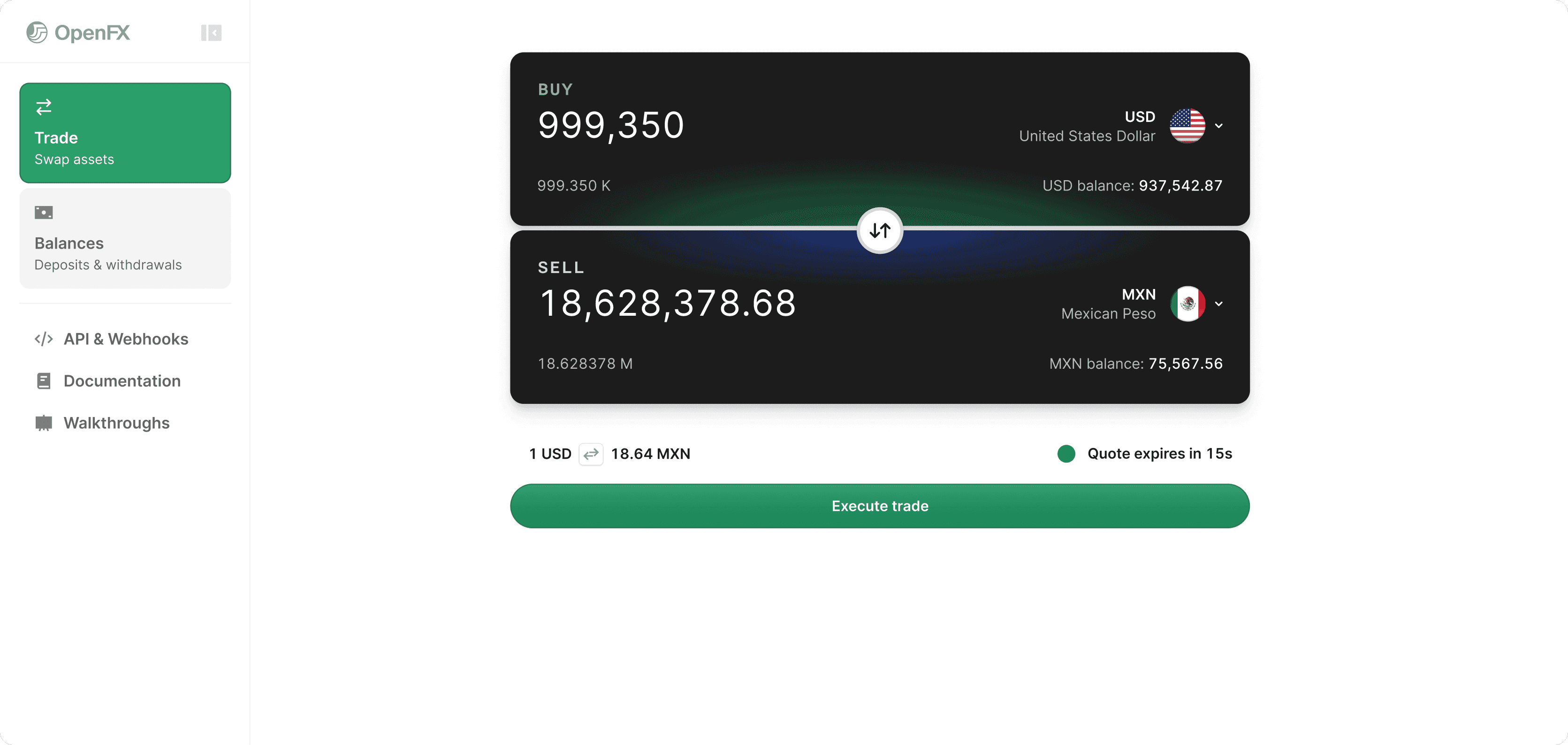The width and height of the screenshot is (1568, 745).
Task: Click the book icon beside Documentation
Action: pos(43,380)
